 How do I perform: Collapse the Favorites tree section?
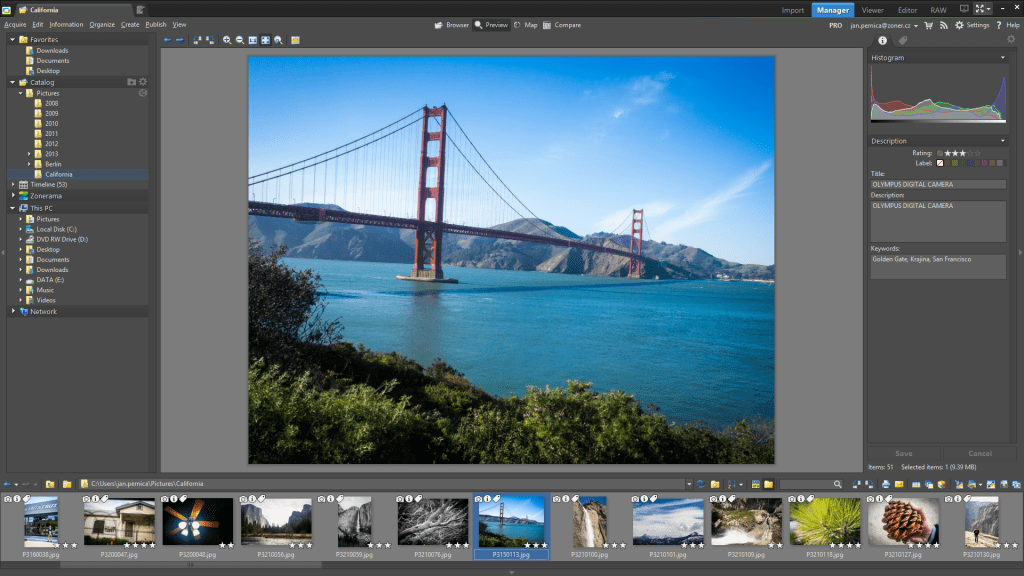click(x=12, y=39)
